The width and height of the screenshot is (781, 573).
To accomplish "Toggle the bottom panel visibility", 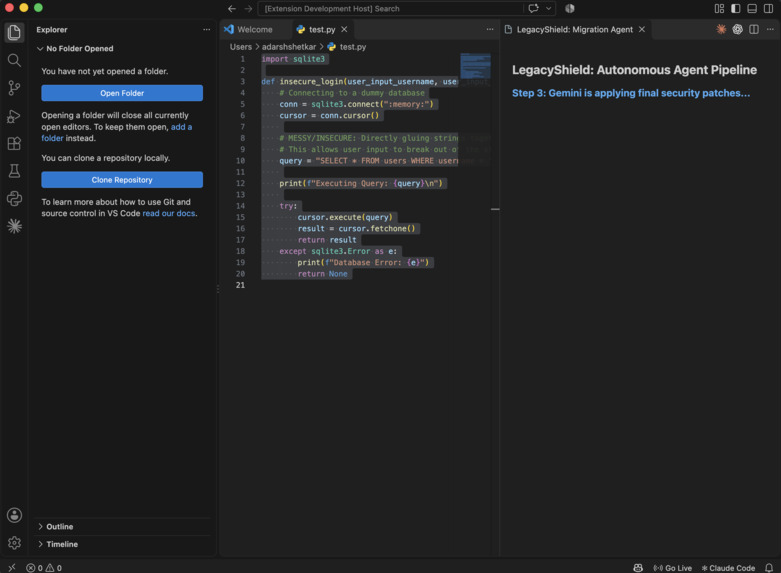I will point(752,8).
